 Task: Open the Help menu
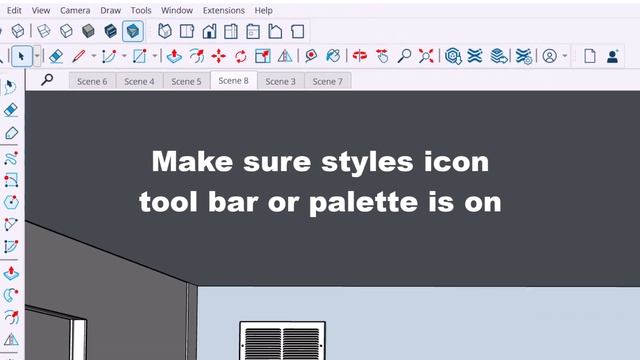(263, 10)
